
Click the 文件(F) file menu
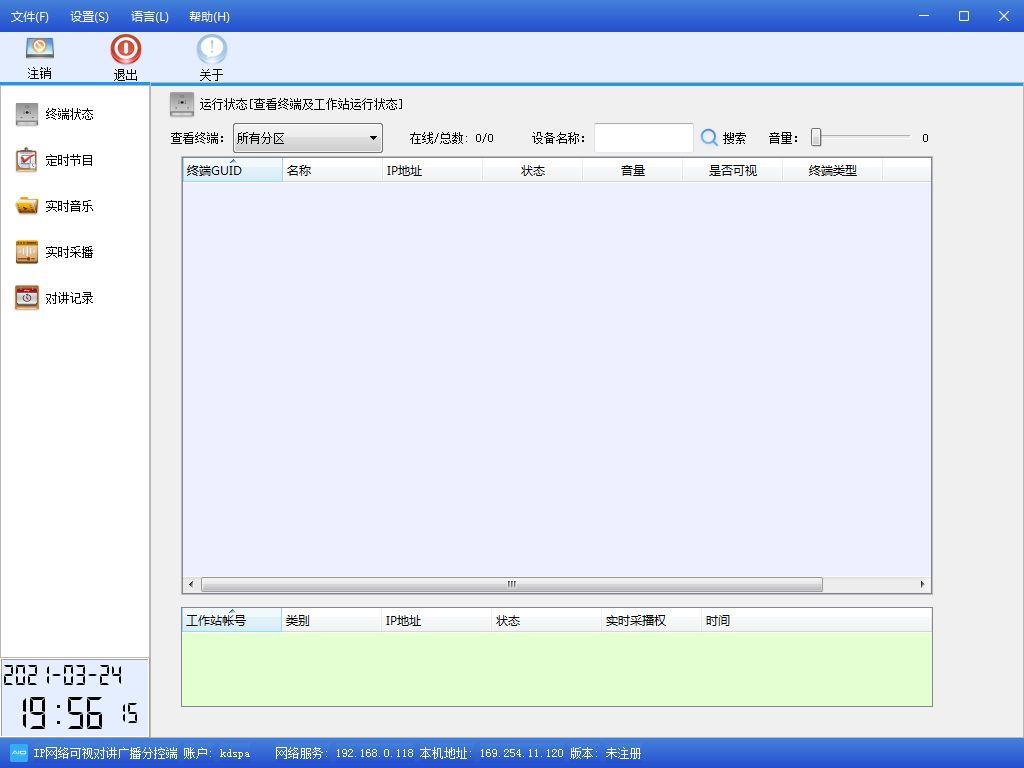(30, 16)
